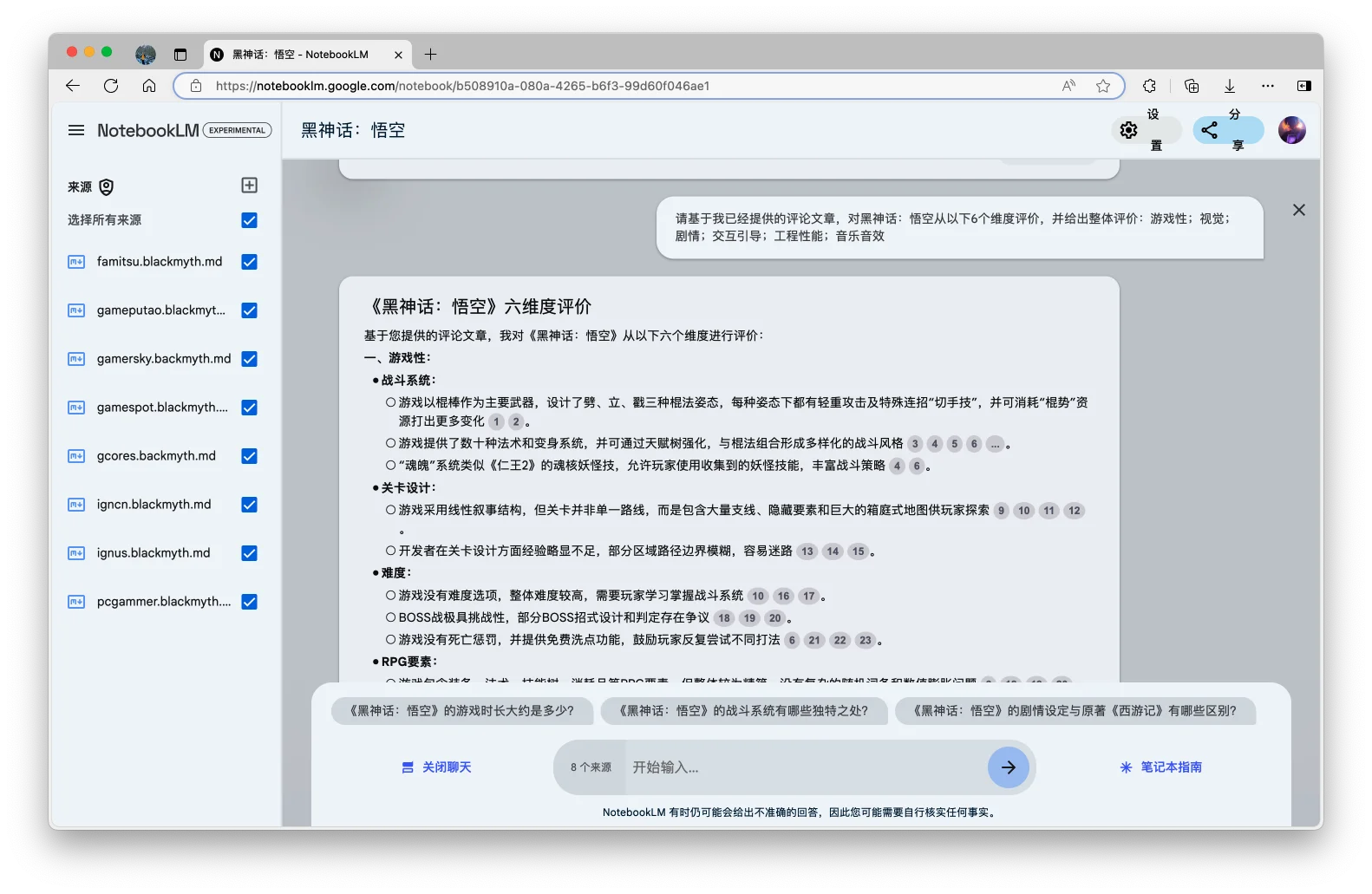1372x894 pixels.
Task: Open the browser downloads icon
Action: (1230, 86)
